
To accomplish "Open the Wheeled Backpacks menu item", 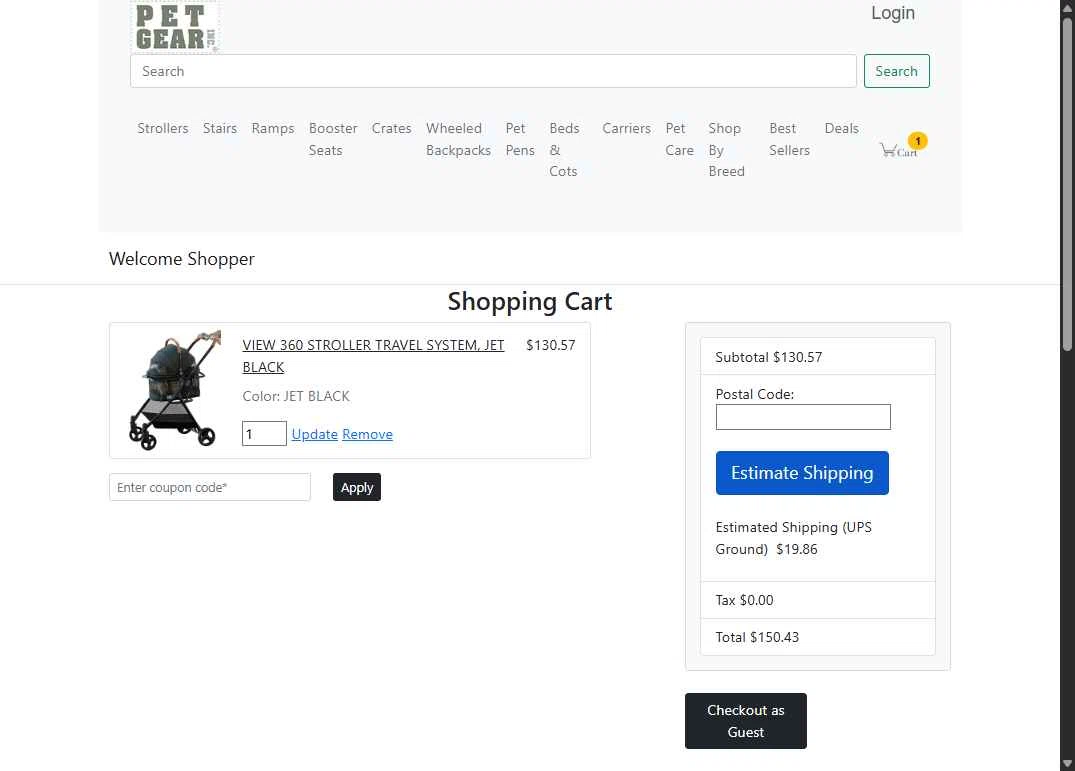I will [x=458, y=139].
